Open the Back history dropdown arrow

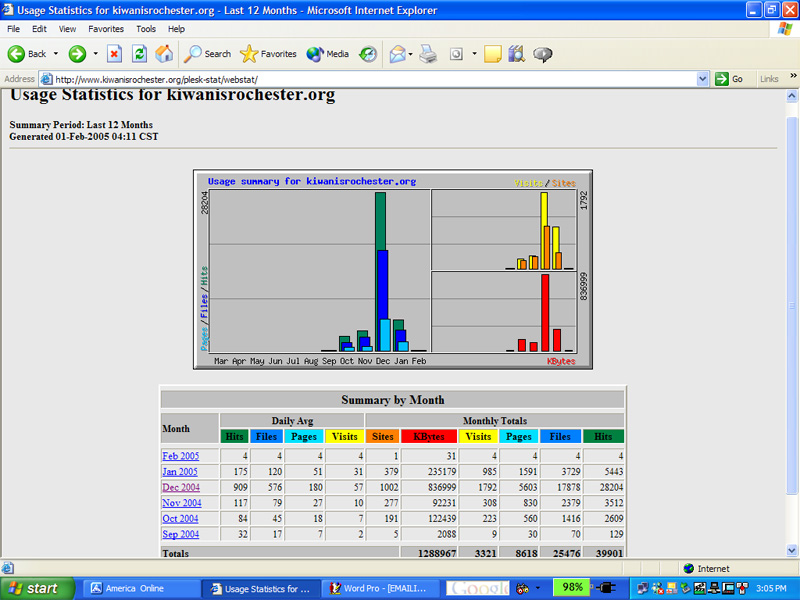[x=56, y=54]
